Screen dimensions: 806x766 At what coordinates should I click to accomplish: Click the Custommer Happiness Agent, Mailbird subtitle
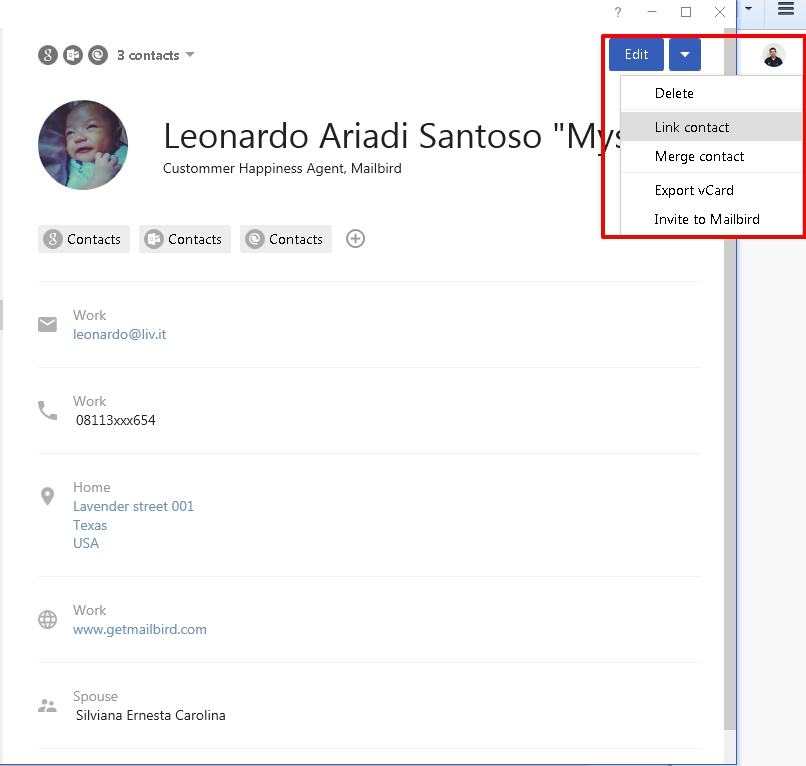coord(282,168)
